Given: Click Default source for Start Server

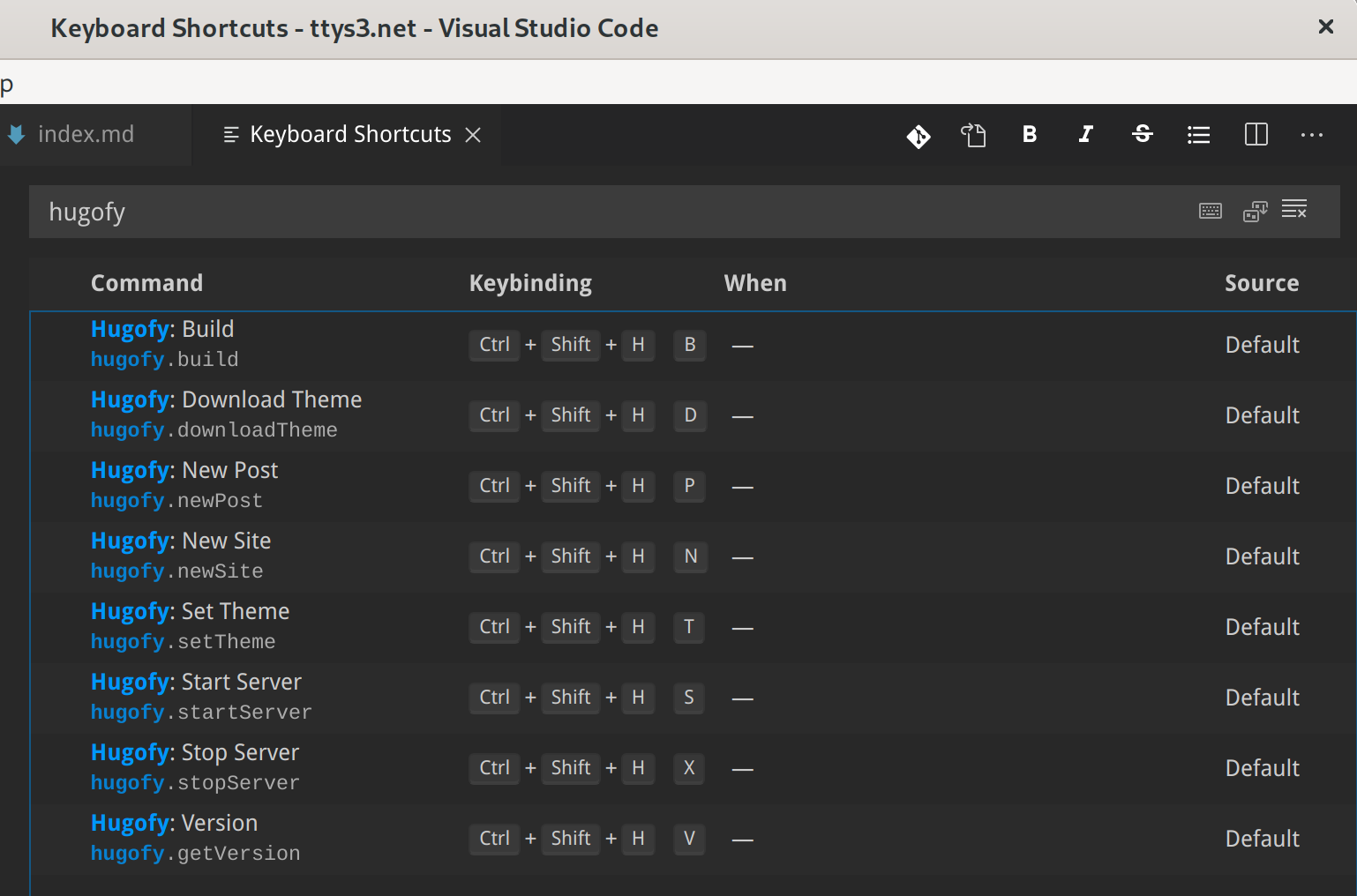Looking at the screenshot, I should (x=1262, y=698).
